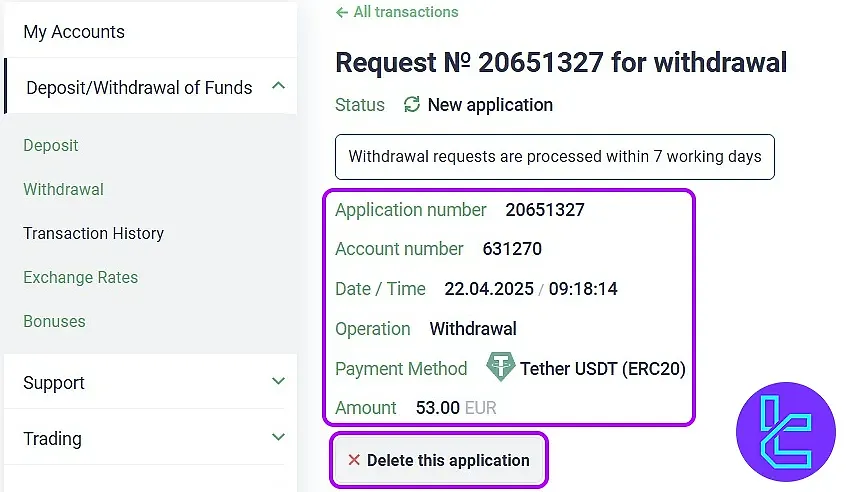Viewport: 846px width, 492px height.
Task: Open Deposit/Withdrawal of Funds menu
Action: (139, 88)
